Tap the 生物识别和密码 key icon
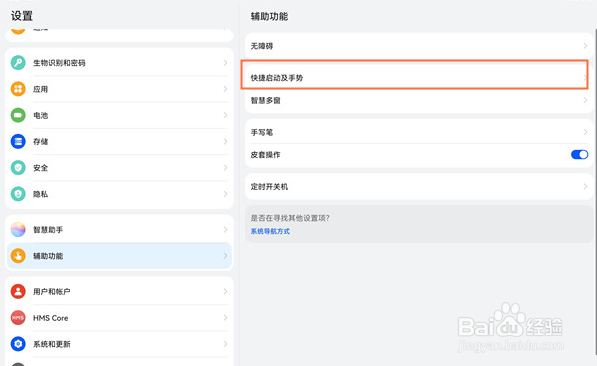Viewport: 597px width, 366px height. click(18, 62)
